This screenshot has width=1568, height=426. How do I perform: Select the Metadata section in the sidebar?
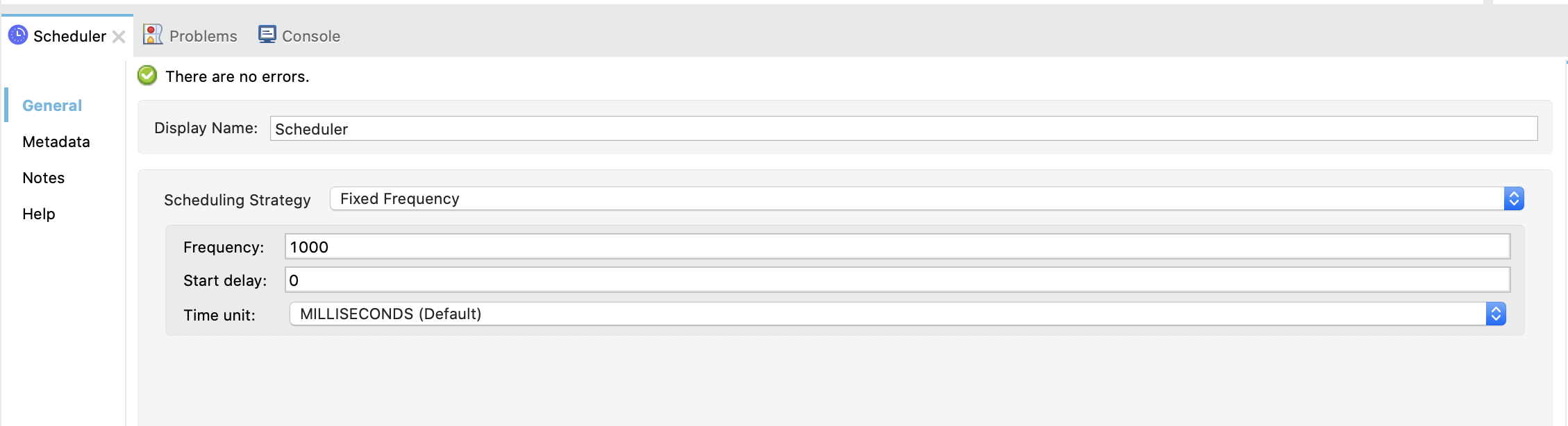click(x=56, y=142)
